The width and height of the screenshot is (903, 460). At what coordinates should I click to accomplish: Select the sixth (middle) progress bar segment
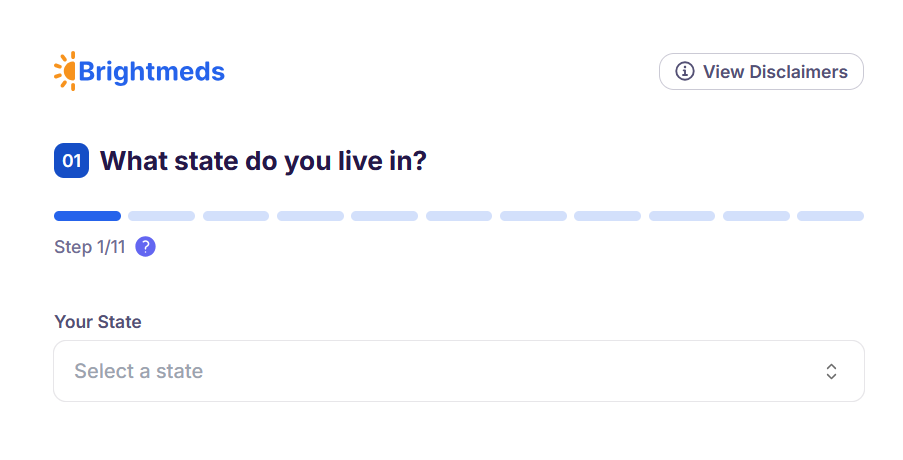459,216
